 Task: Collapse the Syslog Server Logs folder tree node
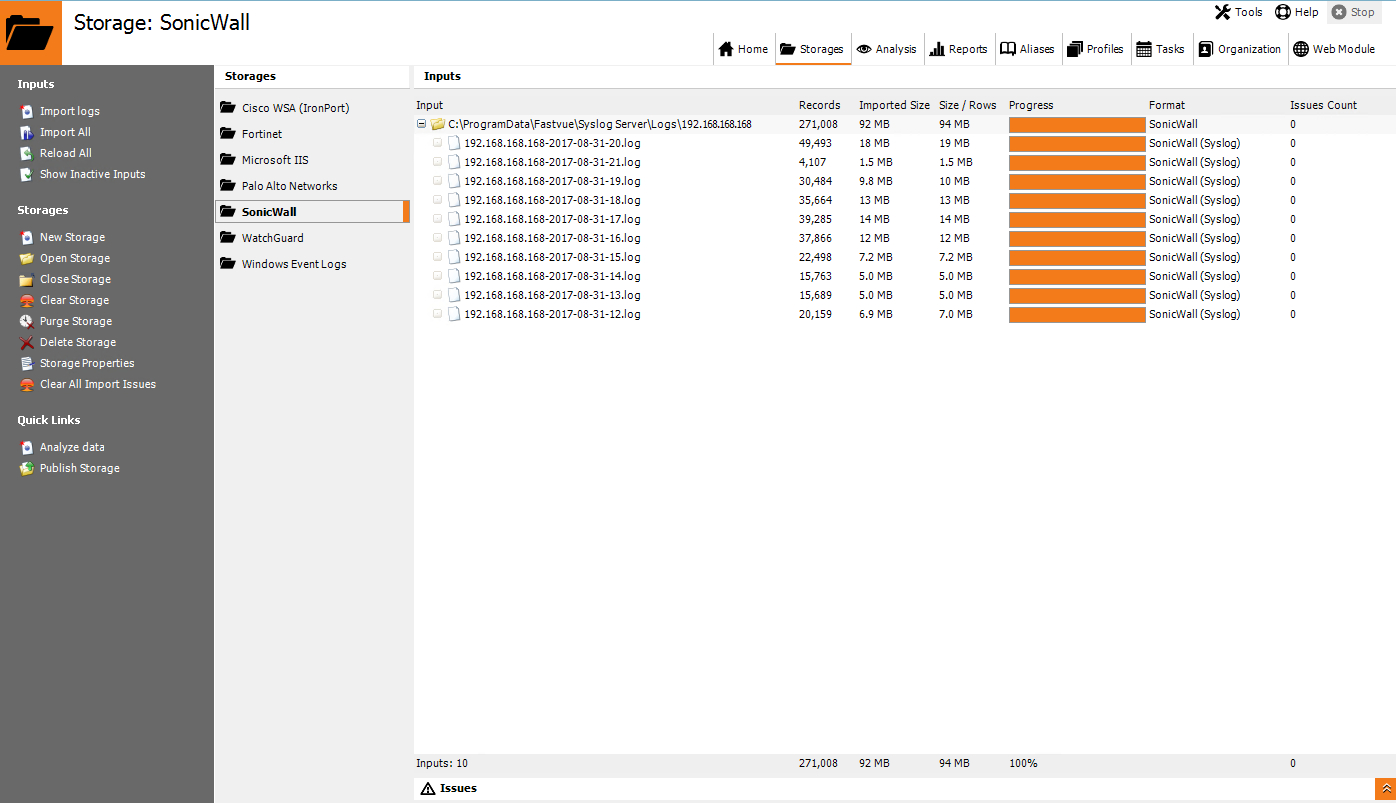(421, 124)
